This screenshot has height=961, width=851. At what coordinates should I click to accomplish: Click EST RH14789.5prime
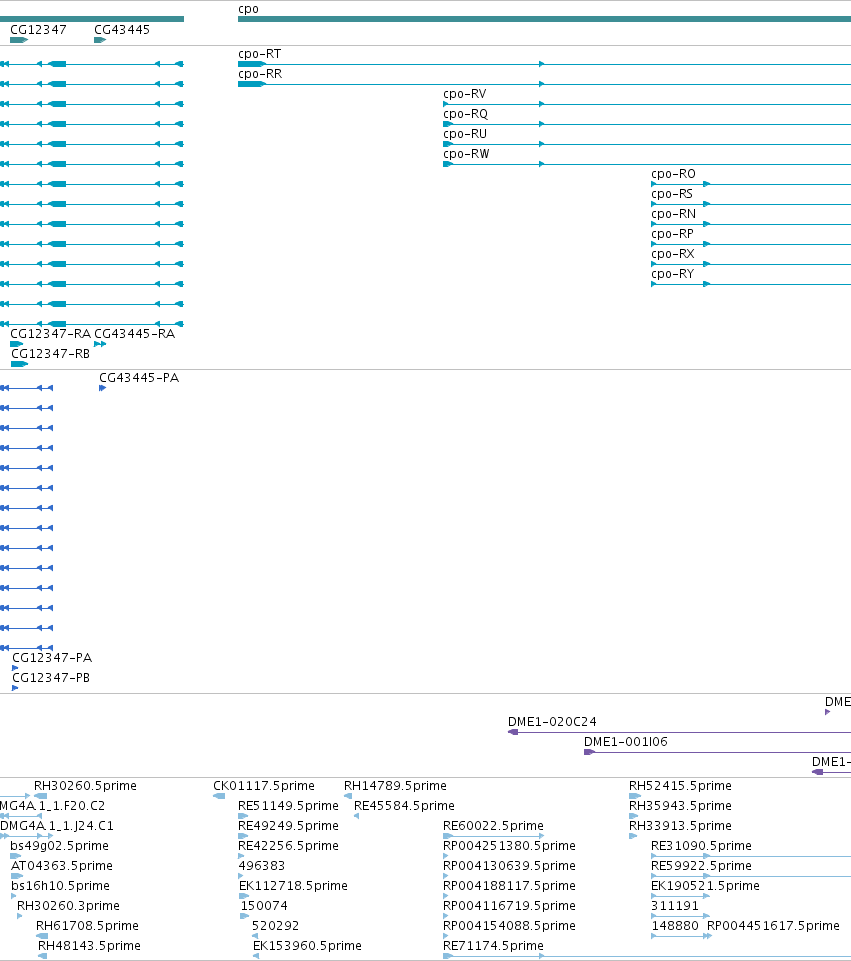(x=395, y=786)
